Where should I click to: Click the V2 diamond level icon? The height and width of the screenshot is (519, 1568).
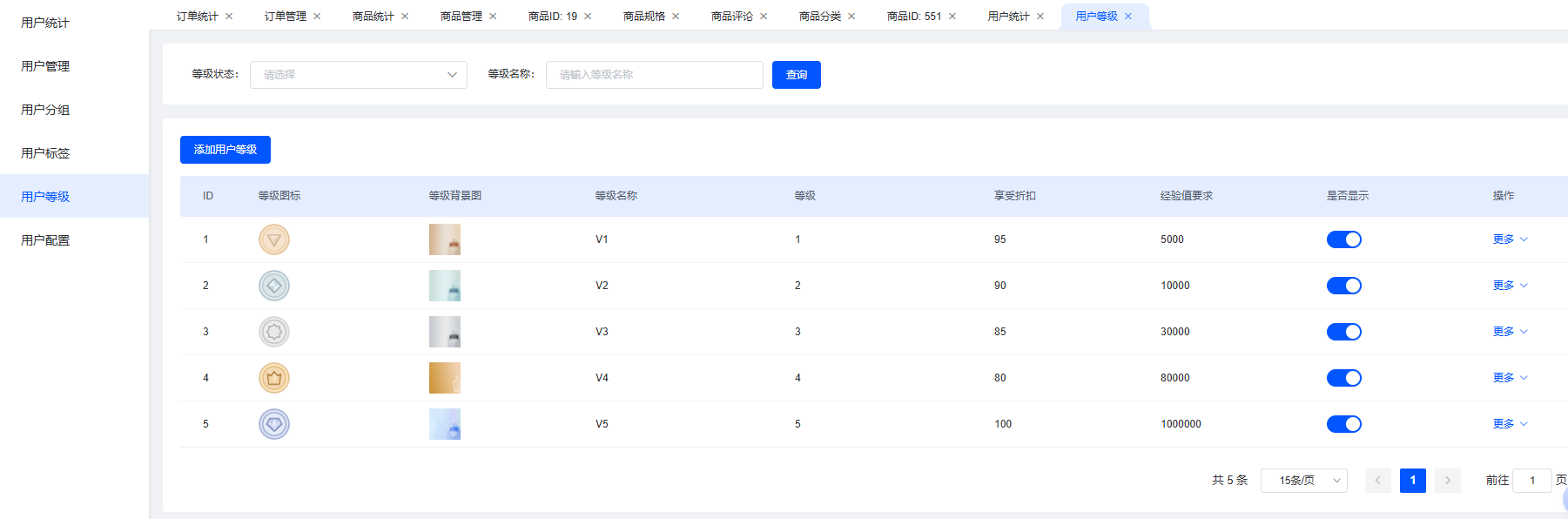[x=273, y=286]
